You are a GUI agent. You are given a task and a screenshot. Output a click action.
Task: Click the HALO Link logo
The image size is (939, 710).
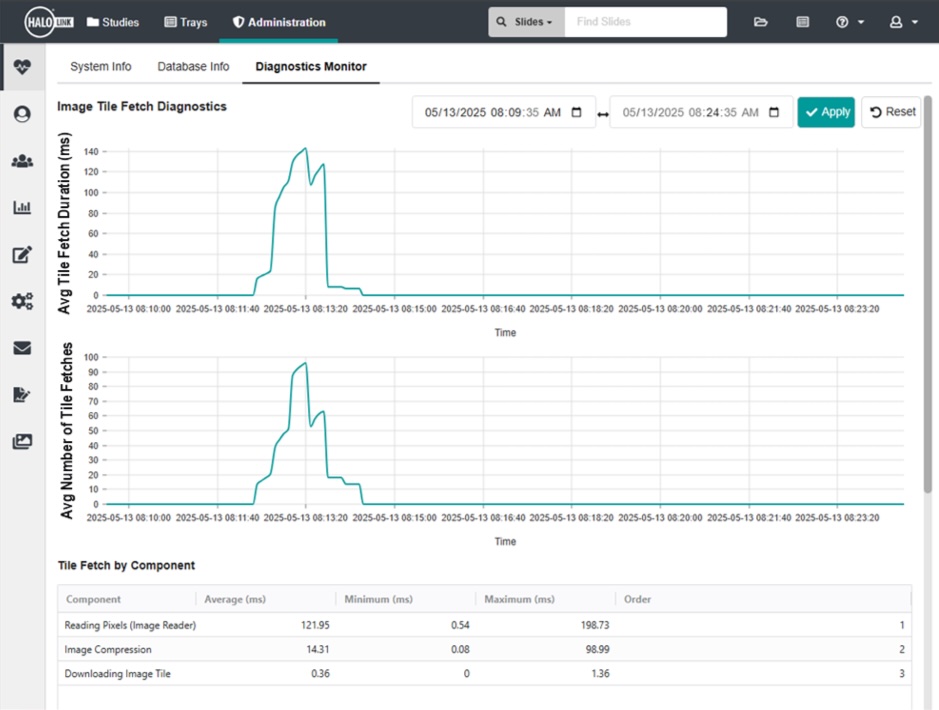tap(49, 22)
